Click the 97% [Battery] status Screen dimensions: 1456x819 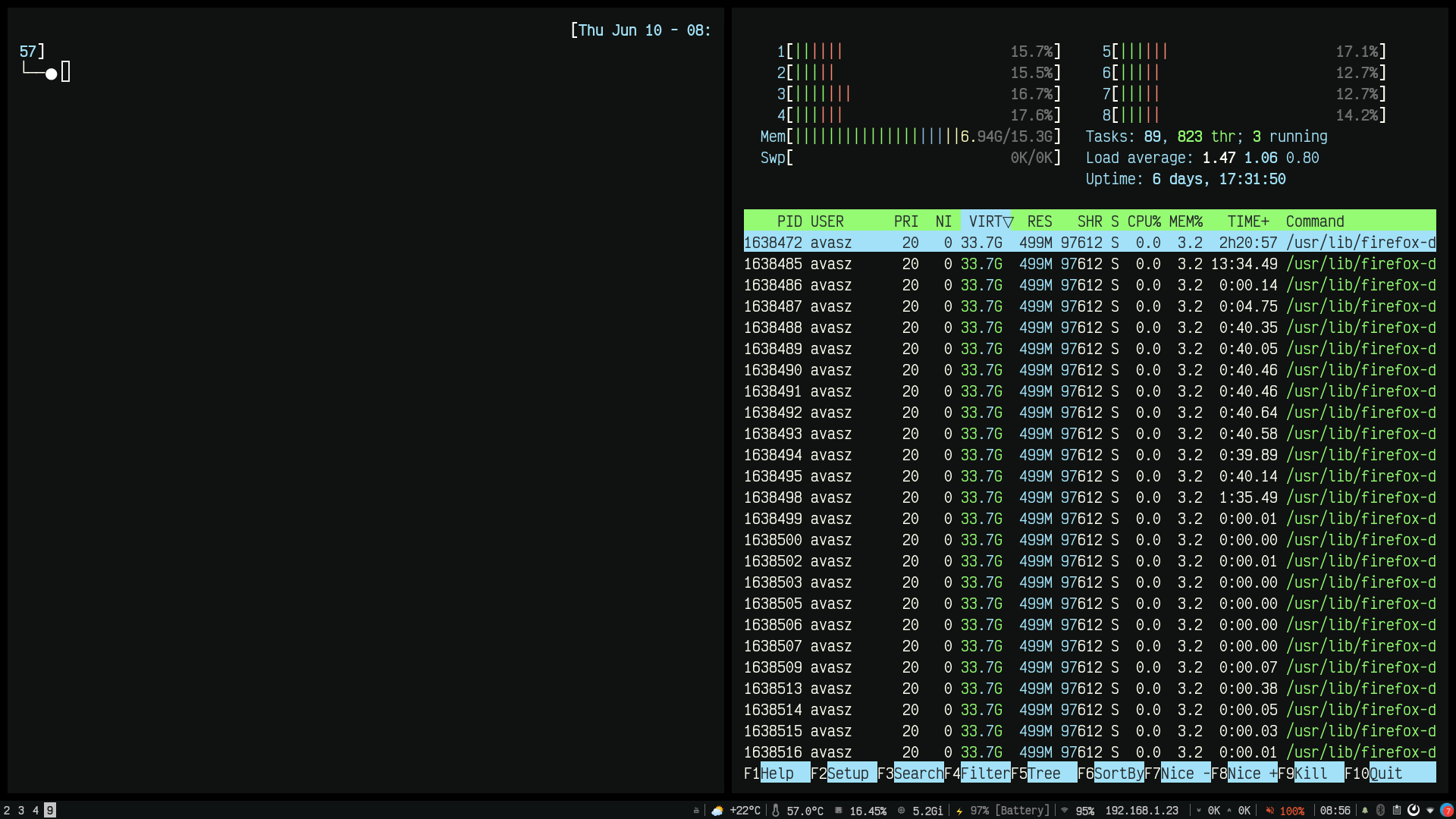[1009, 811]
